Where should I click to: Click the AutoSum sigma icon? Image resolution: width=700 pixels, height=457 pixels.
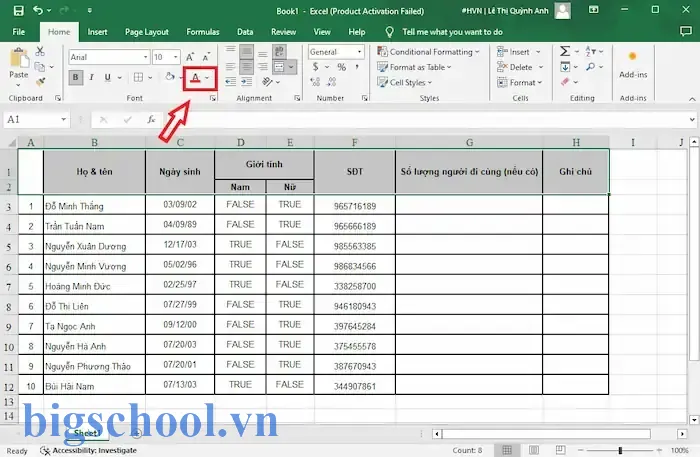[565, 51]
